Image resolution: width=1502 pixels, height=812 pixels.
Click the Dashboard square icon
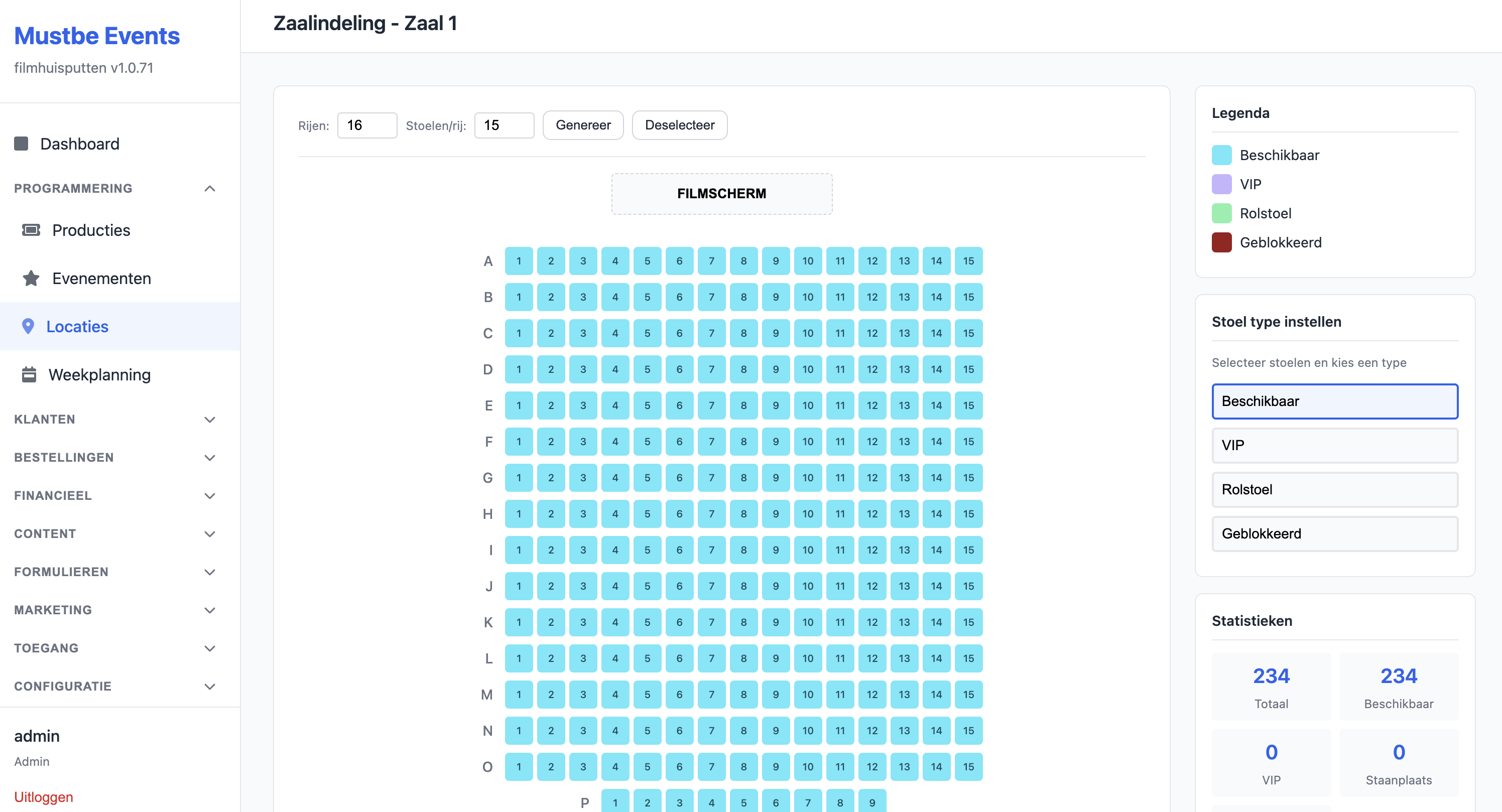(21, 144)
